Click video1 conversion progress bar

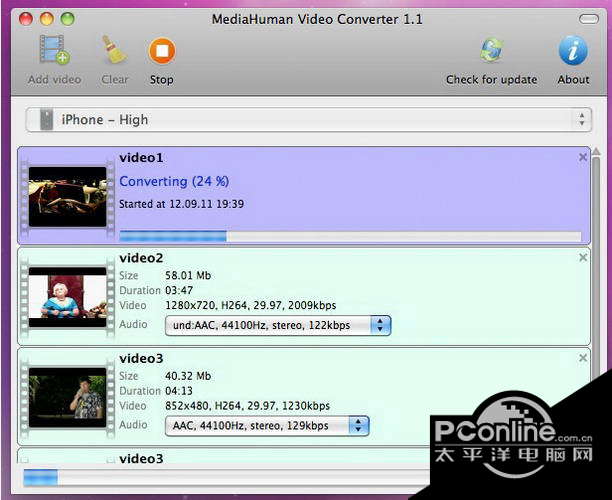coord(350,236)
